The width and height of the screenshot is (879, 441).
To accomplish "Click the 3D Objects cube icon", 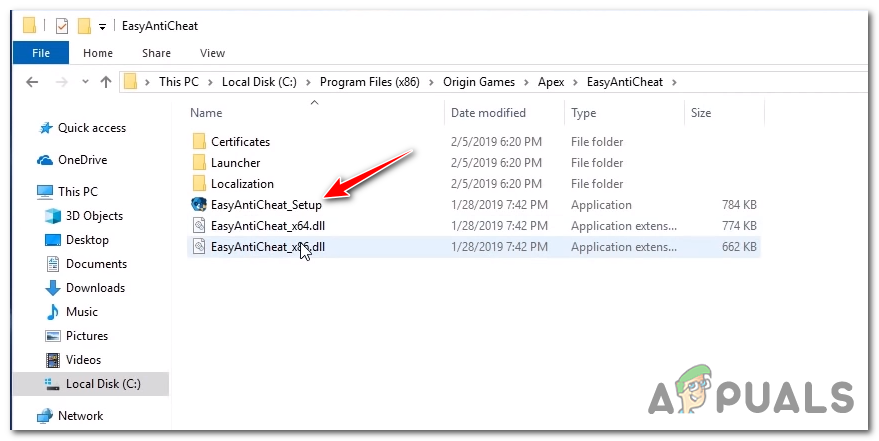I will click(53, 216).
